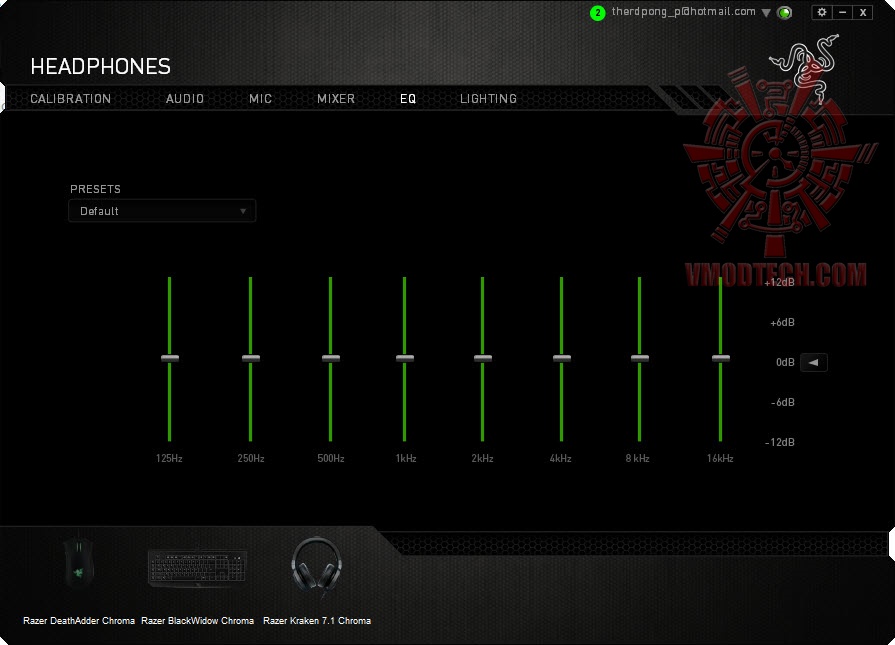Click the Razer DeathAdder Chroma label

pos(79,620)
